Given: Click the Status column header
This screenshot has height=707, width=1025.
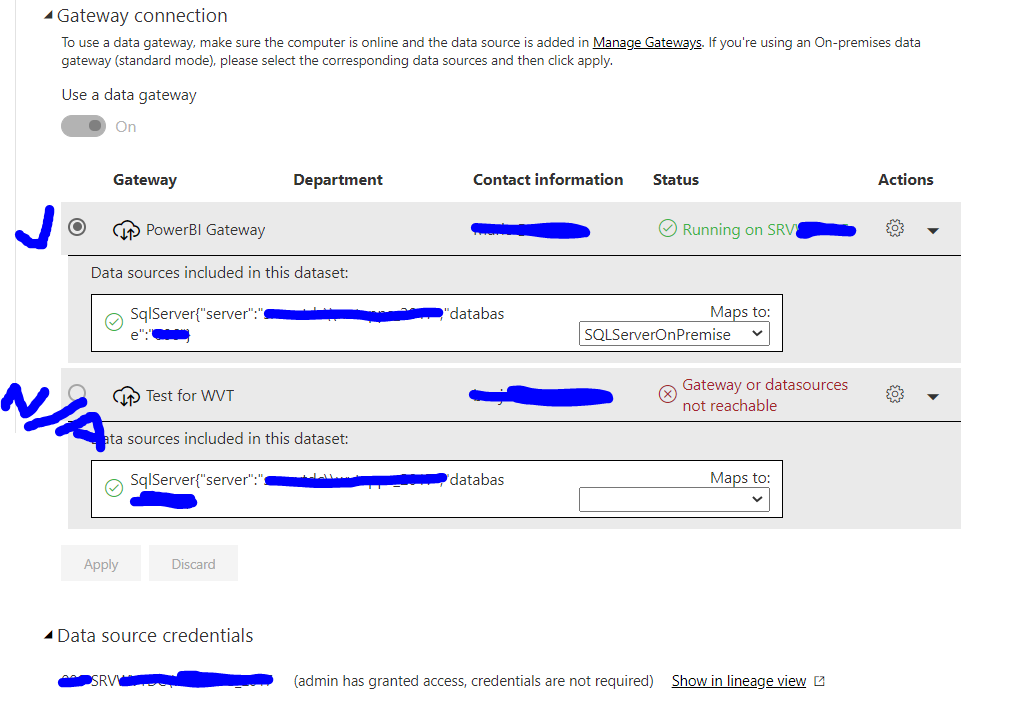Looking at the screenshot, I should (x=676, y=180).
